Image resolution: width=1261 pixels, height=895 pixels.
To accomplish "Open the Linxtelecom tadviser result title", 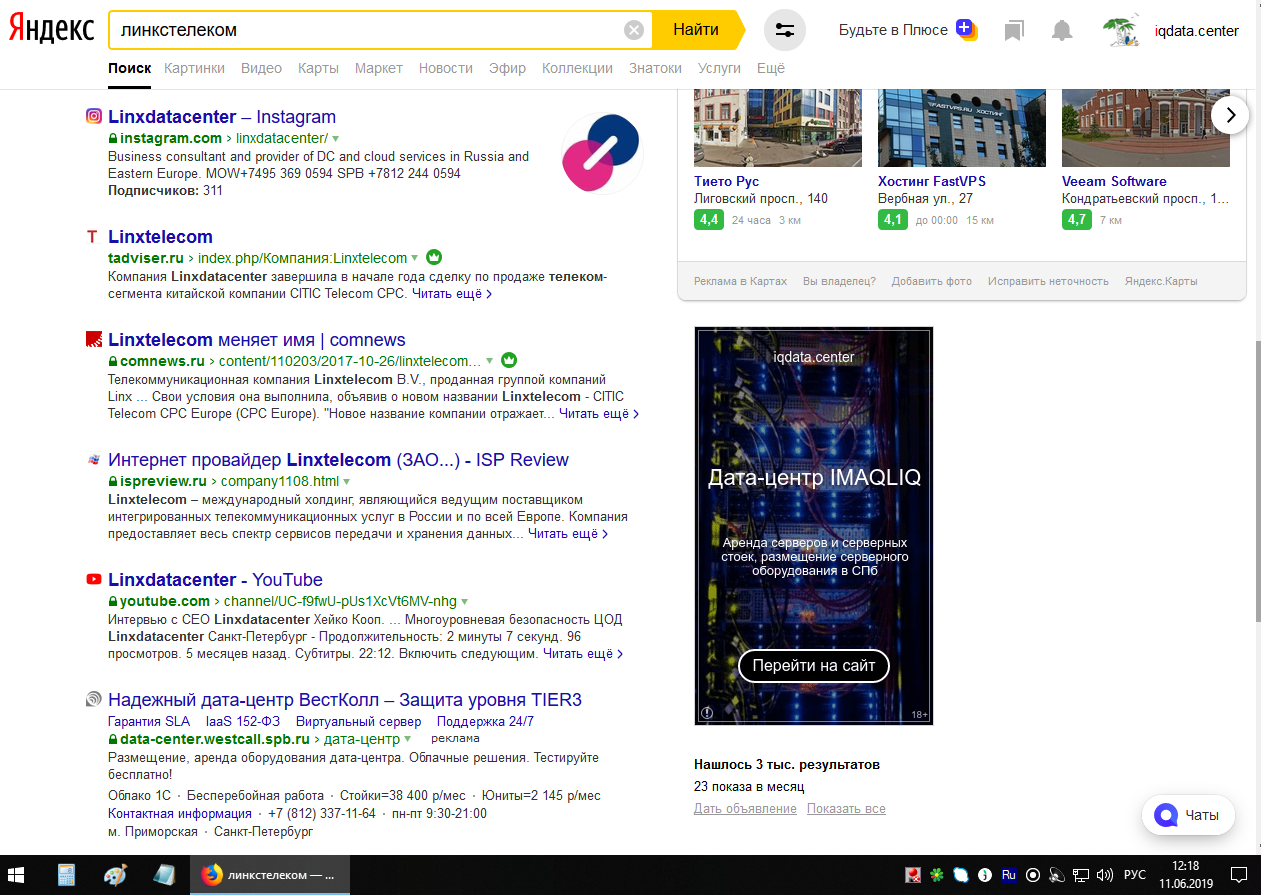I will (160, 237).
